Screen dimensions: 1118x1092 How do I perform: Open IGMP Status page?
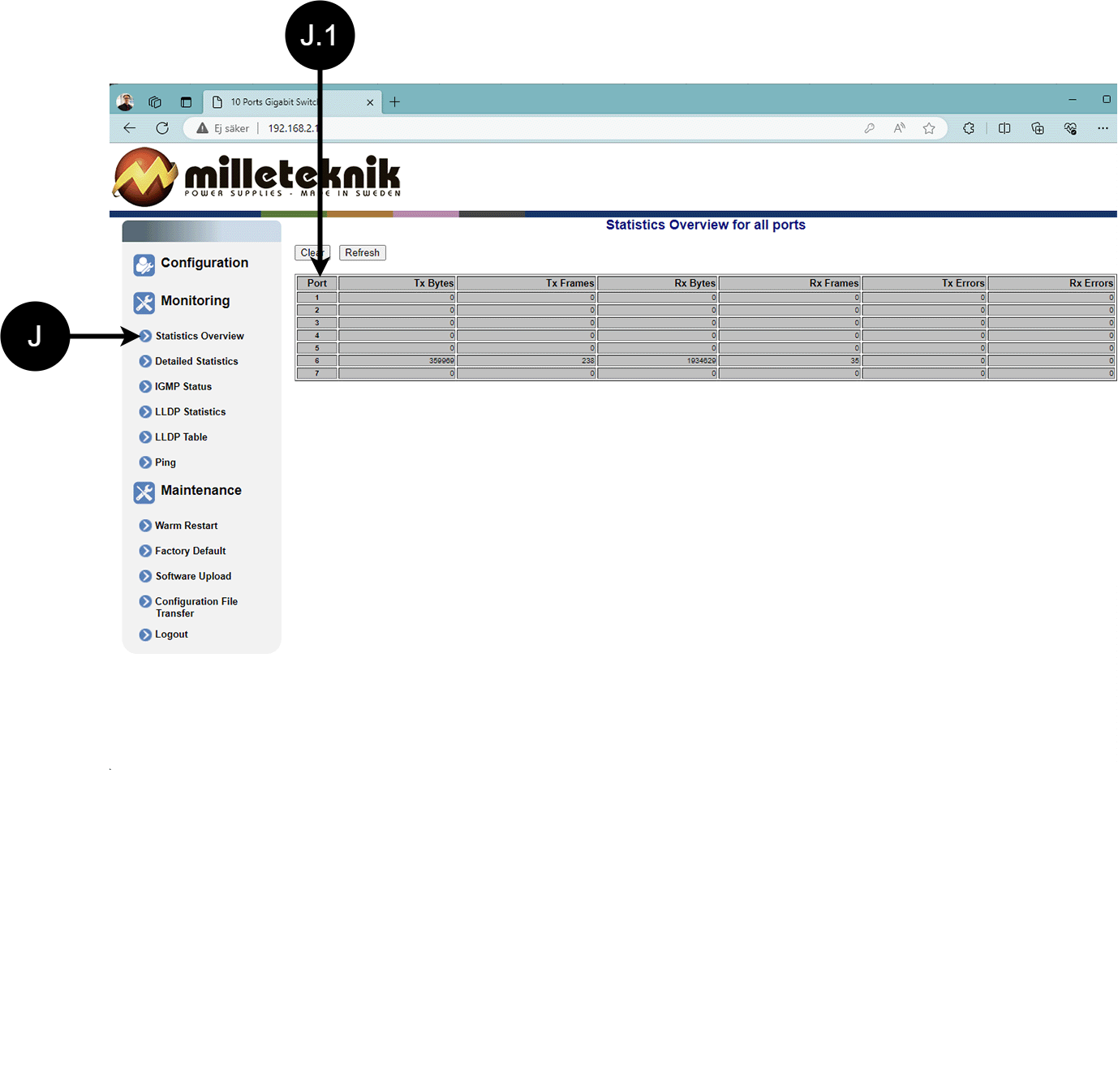tap(183, 386)
